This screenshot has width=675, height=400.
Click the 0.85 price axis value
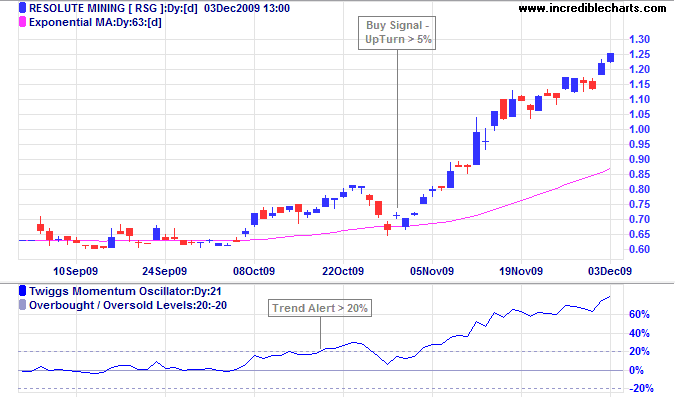(639, 174)
